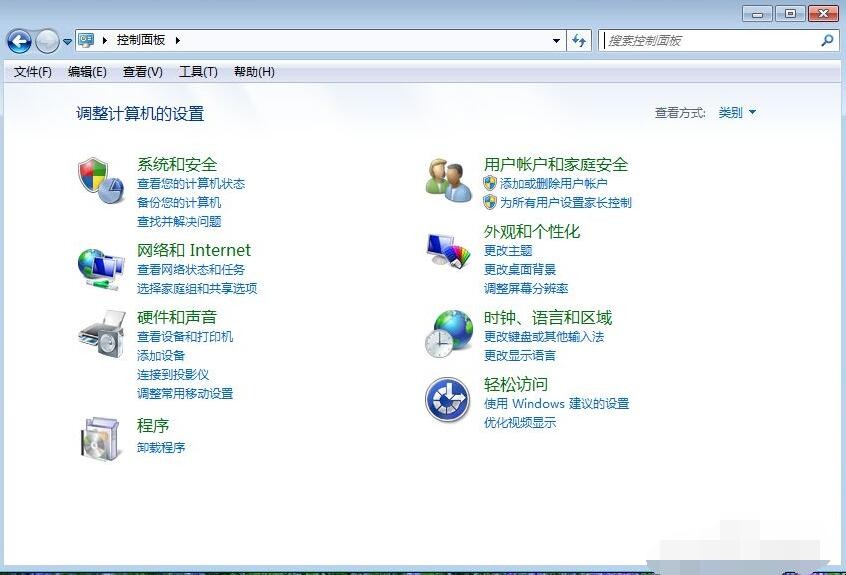Click 选择家庭组和共享选项 link
The image size is (846, 575).
(x=196, y=289)
